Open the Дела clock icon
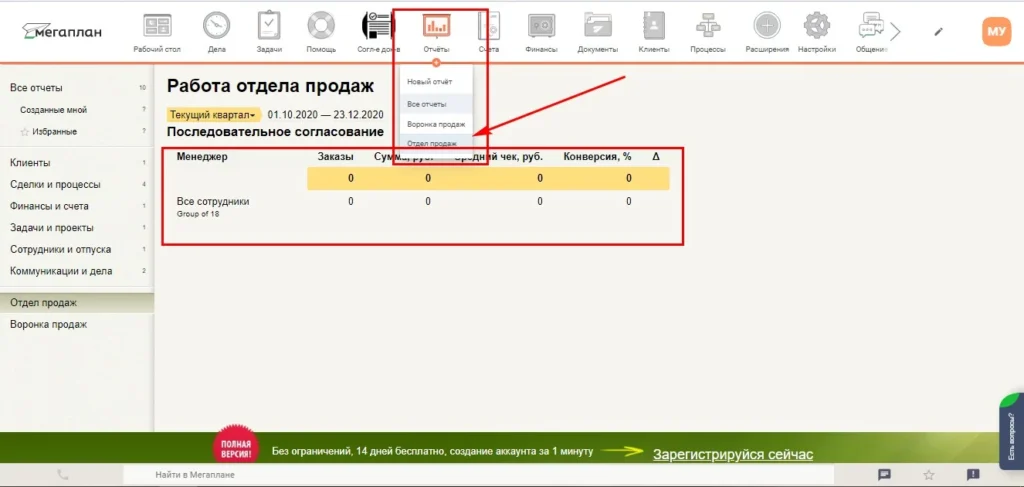This screenshot has width=1024, height=487. pyautogui.click(x=216, y=26)
